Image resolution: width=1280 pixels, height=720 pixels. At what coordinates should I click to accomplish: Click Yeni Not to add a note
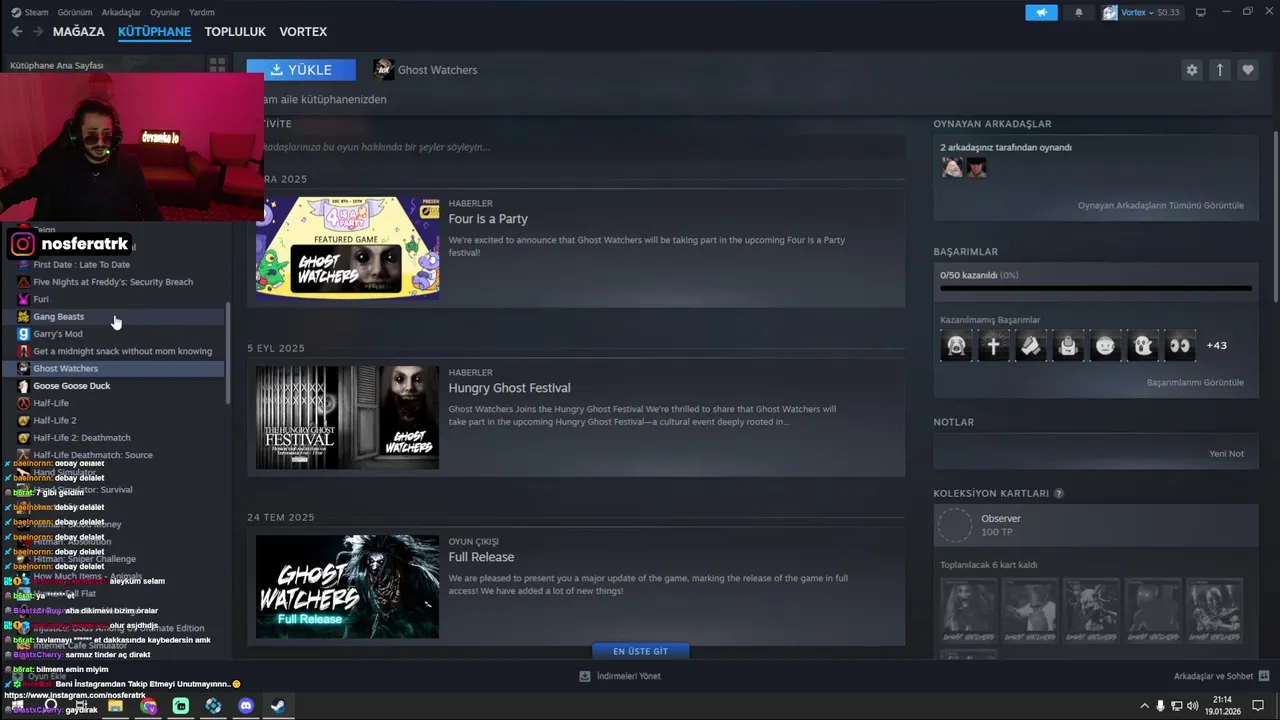pyautogui.click(x=1226, y=453)
